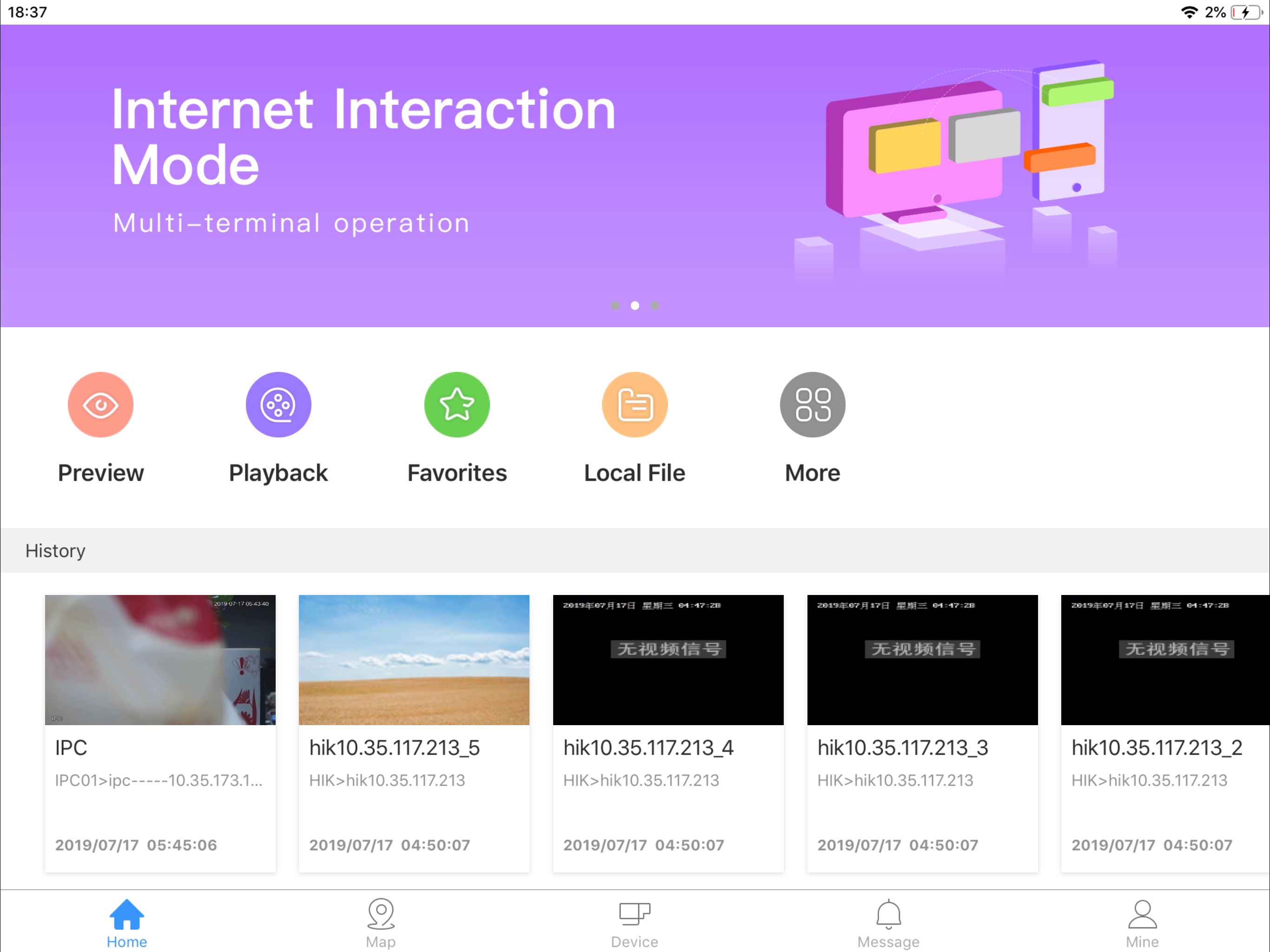Open Favorites via the star icon
The image size is (1270, 952).
[x=456, y=404]
